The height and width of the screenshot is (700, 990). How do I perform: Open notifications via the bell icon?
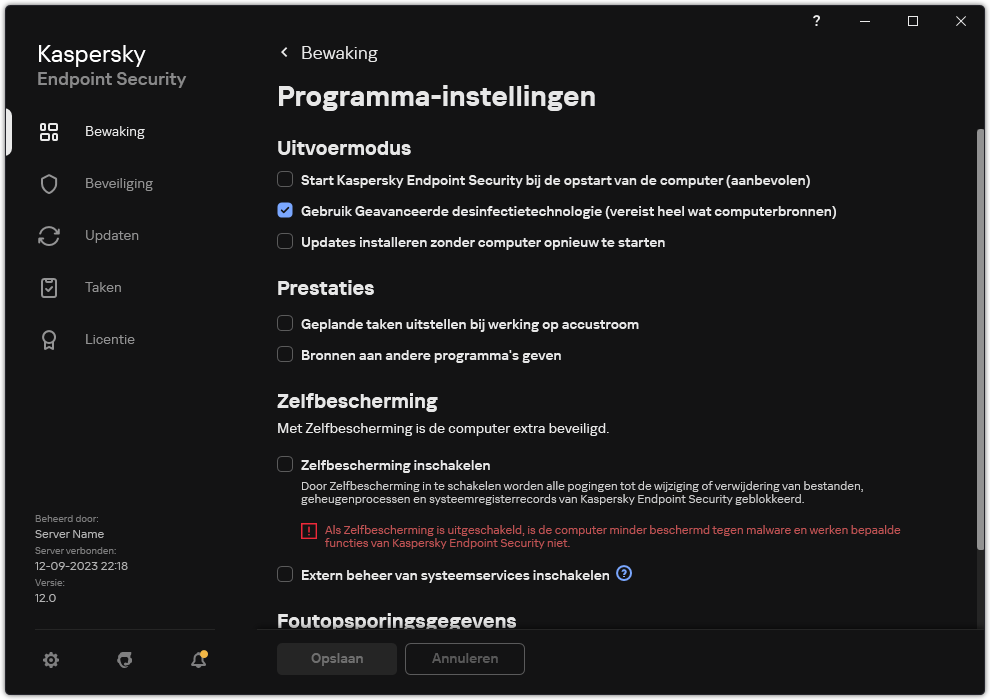[198, 660]
